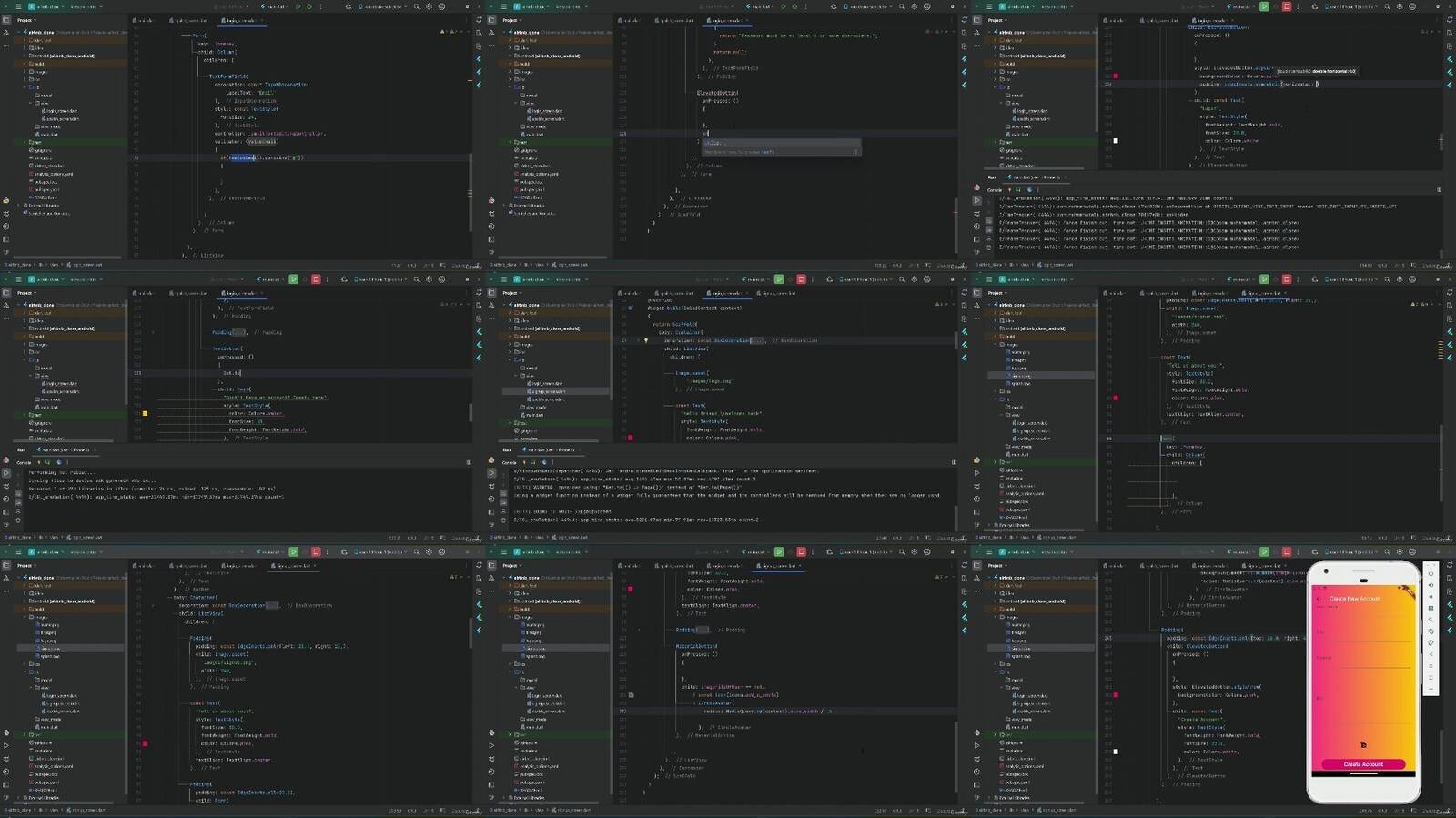Click search magnifier in top-right IDE window toolbar

click(x=1387, y=6)
